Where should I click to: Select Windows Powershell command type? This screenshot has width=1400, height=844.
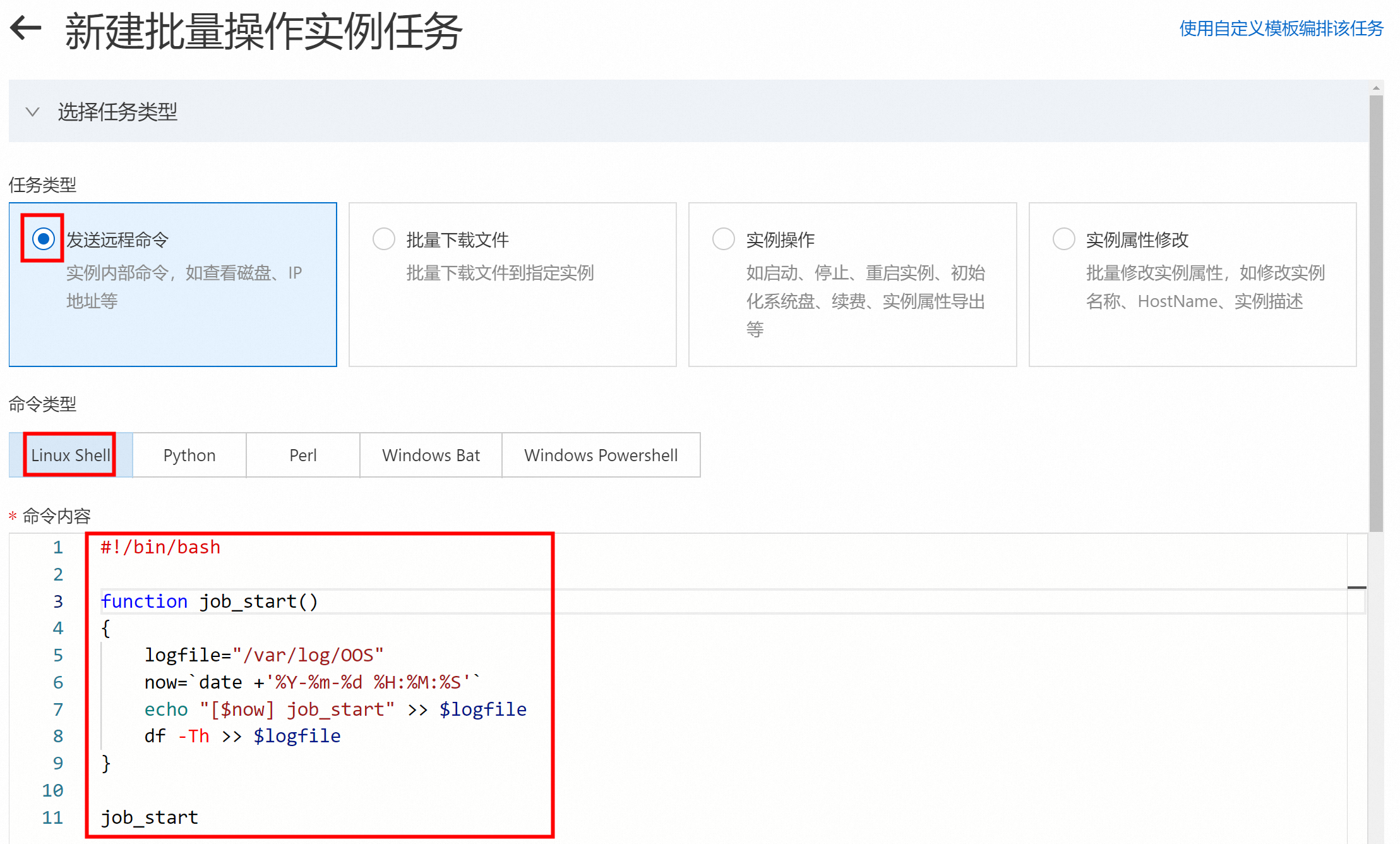tap(601, 455)
